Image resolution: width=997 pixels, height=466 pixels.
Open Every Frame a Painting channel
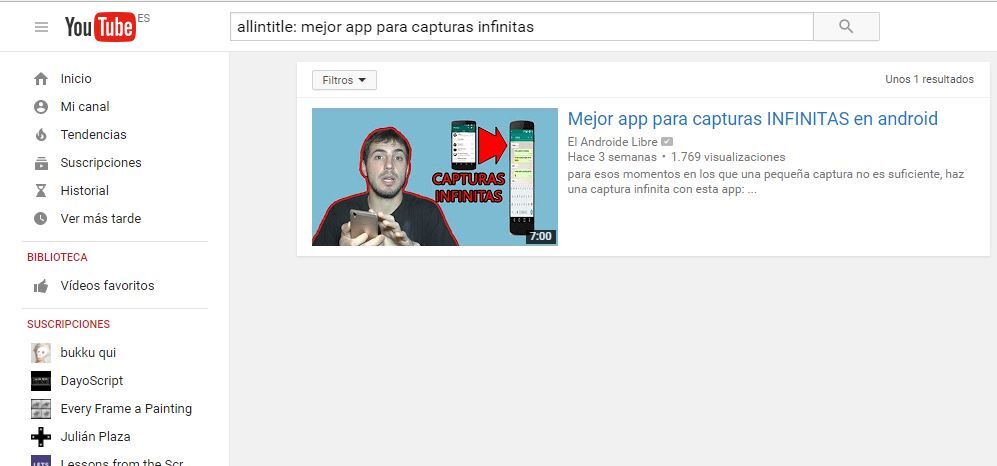click(x=126, y=409)
